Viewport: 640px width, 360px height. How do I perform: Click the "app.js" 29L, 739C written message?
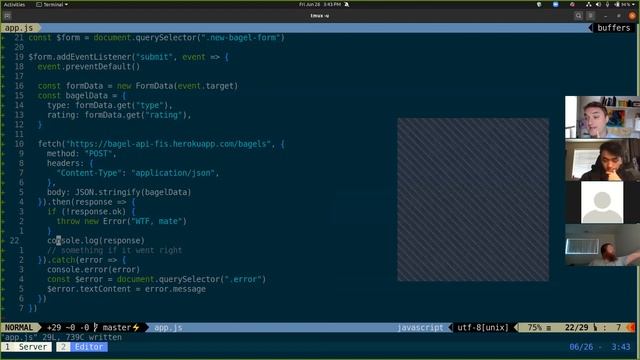62,338
